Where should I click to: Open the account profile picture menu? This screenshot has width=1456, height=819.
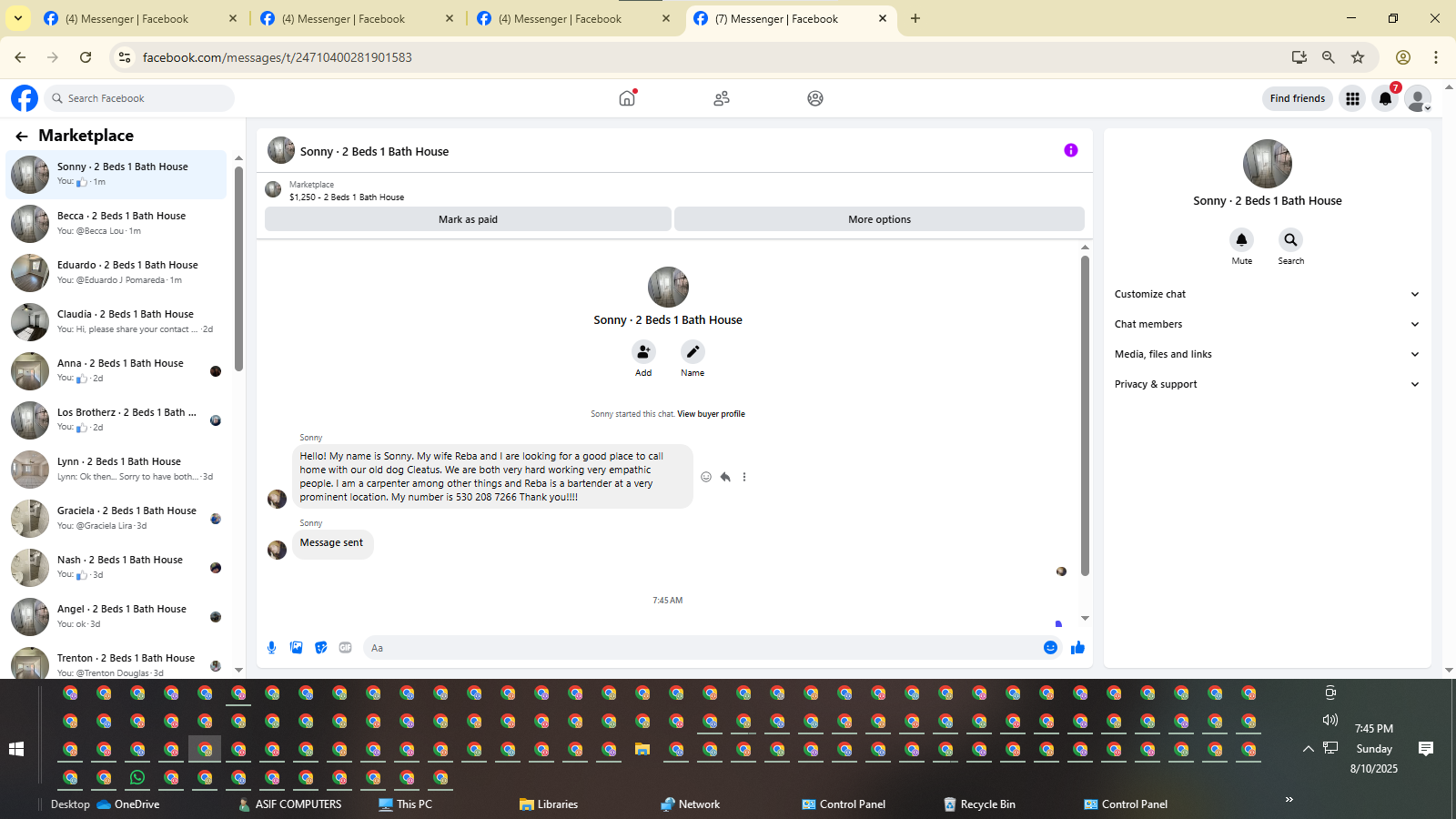(x=1418, y=98)
